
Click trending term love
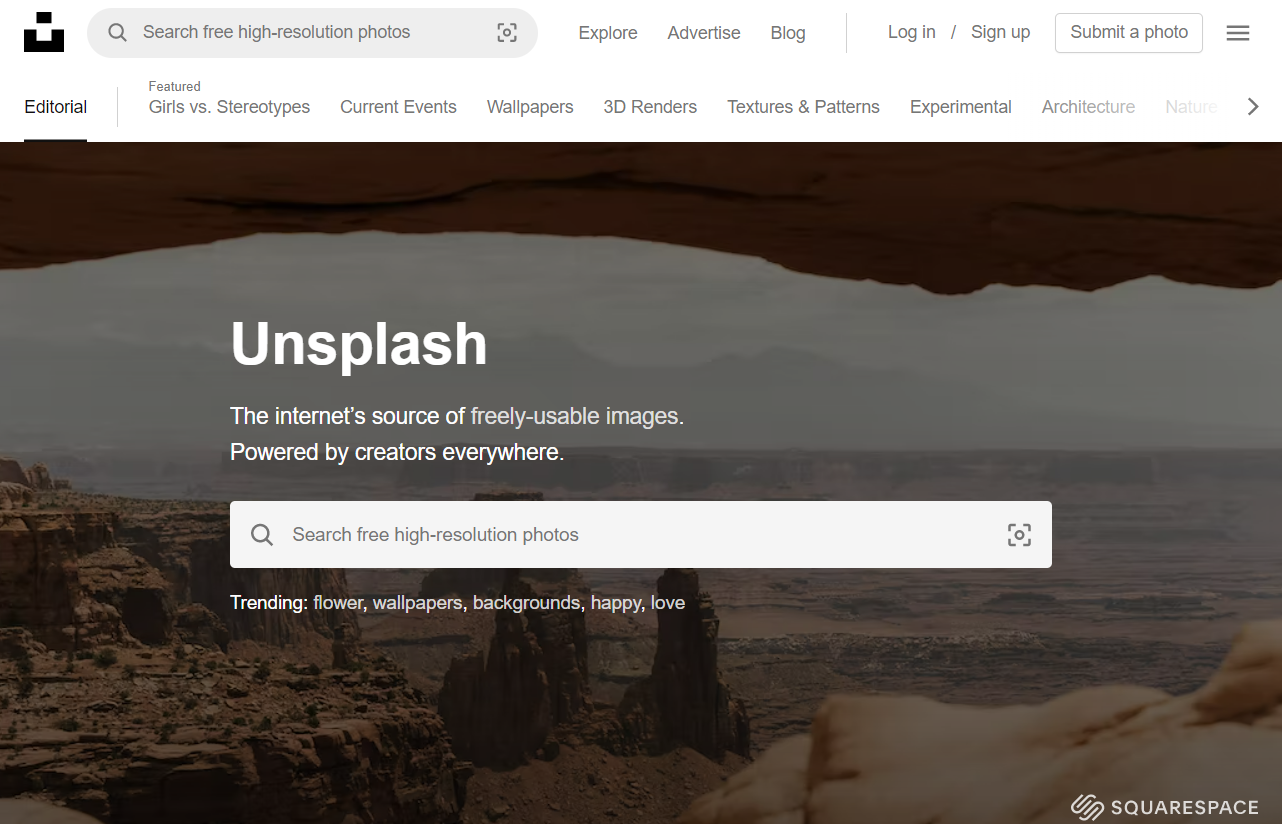click(668, 603)
